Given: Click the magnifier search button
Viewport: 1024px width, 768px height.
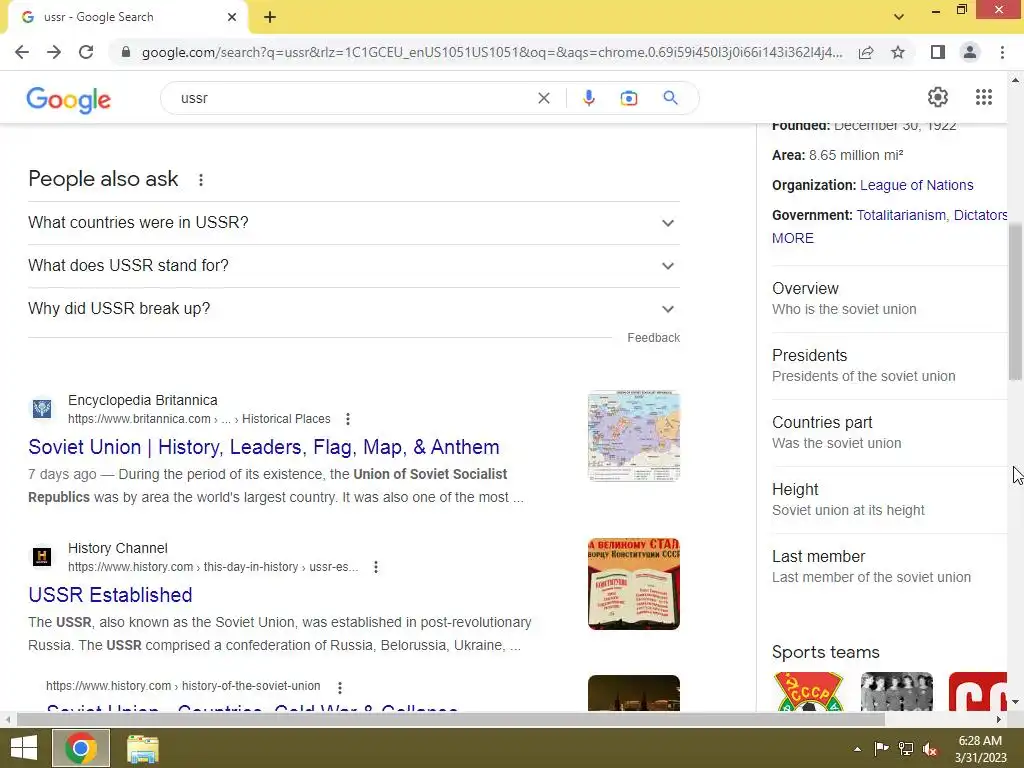Looking at the screenshot, I should 670,98.
